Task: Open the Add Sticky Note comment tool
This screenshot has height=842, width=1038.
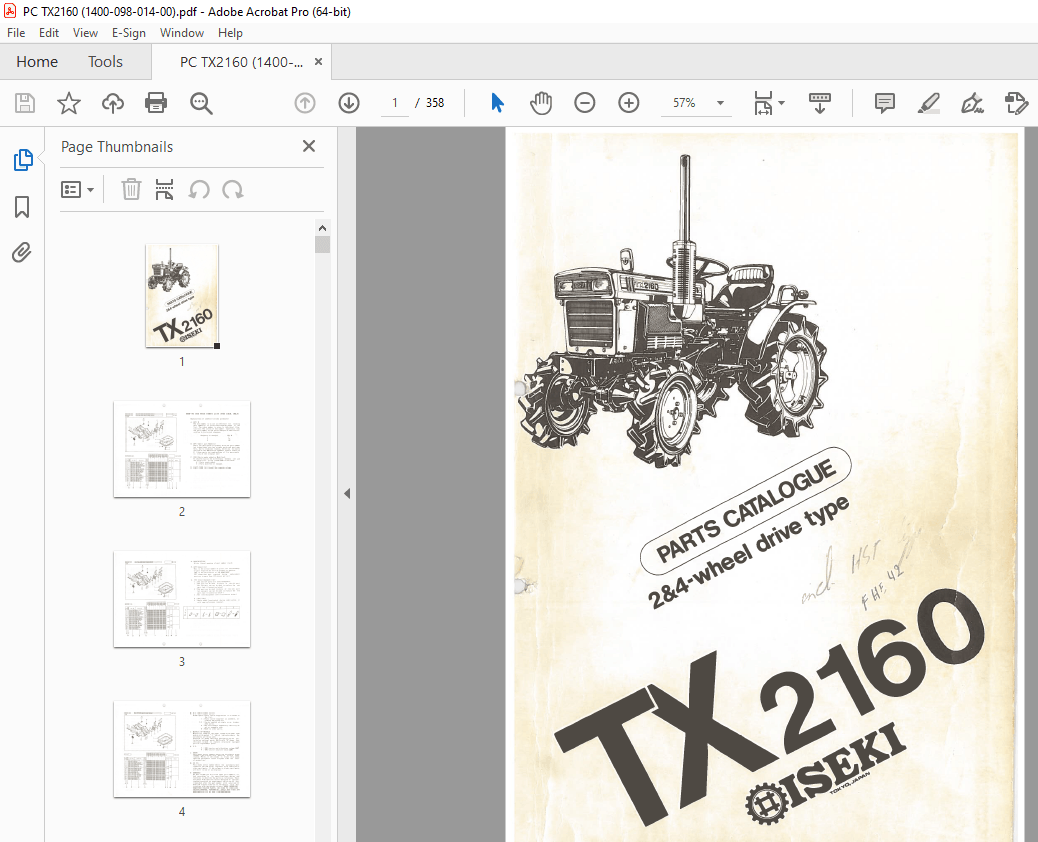Action: point(884,103)
